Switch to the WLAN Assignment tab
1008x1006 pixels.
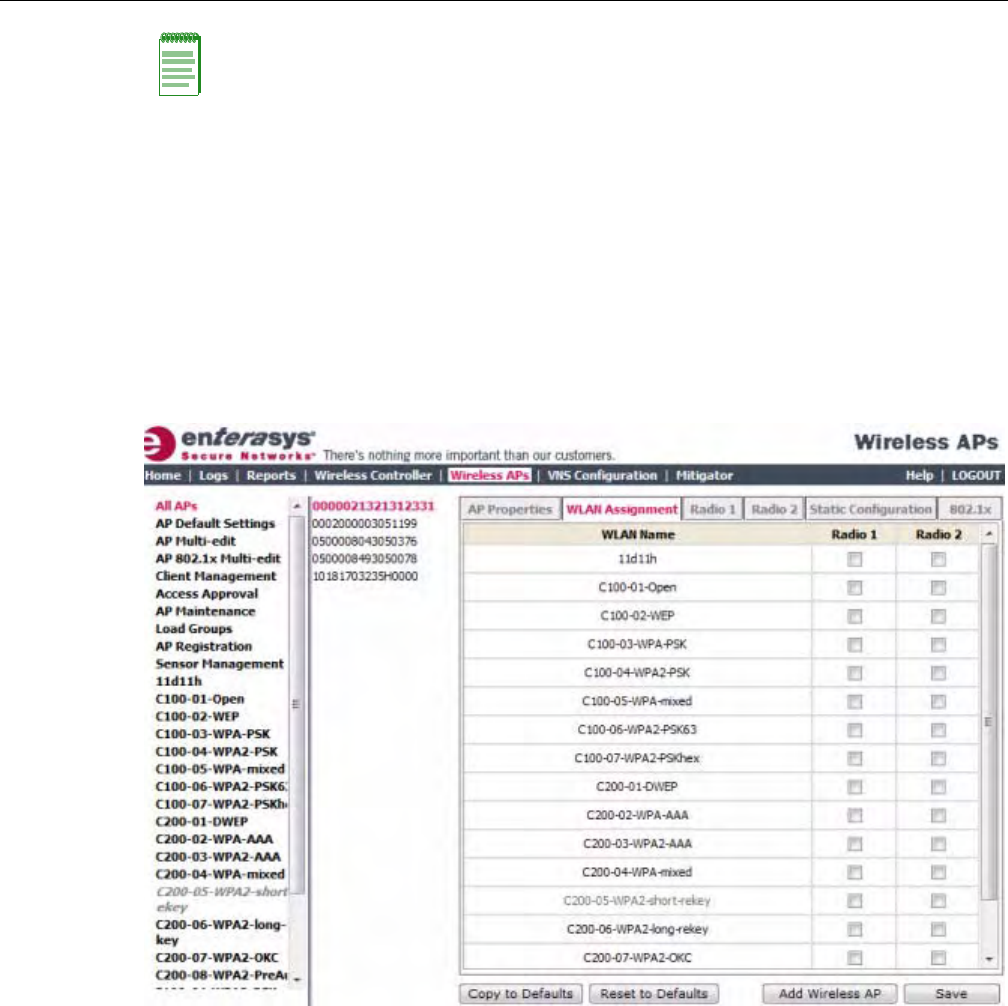pos(622,509)
